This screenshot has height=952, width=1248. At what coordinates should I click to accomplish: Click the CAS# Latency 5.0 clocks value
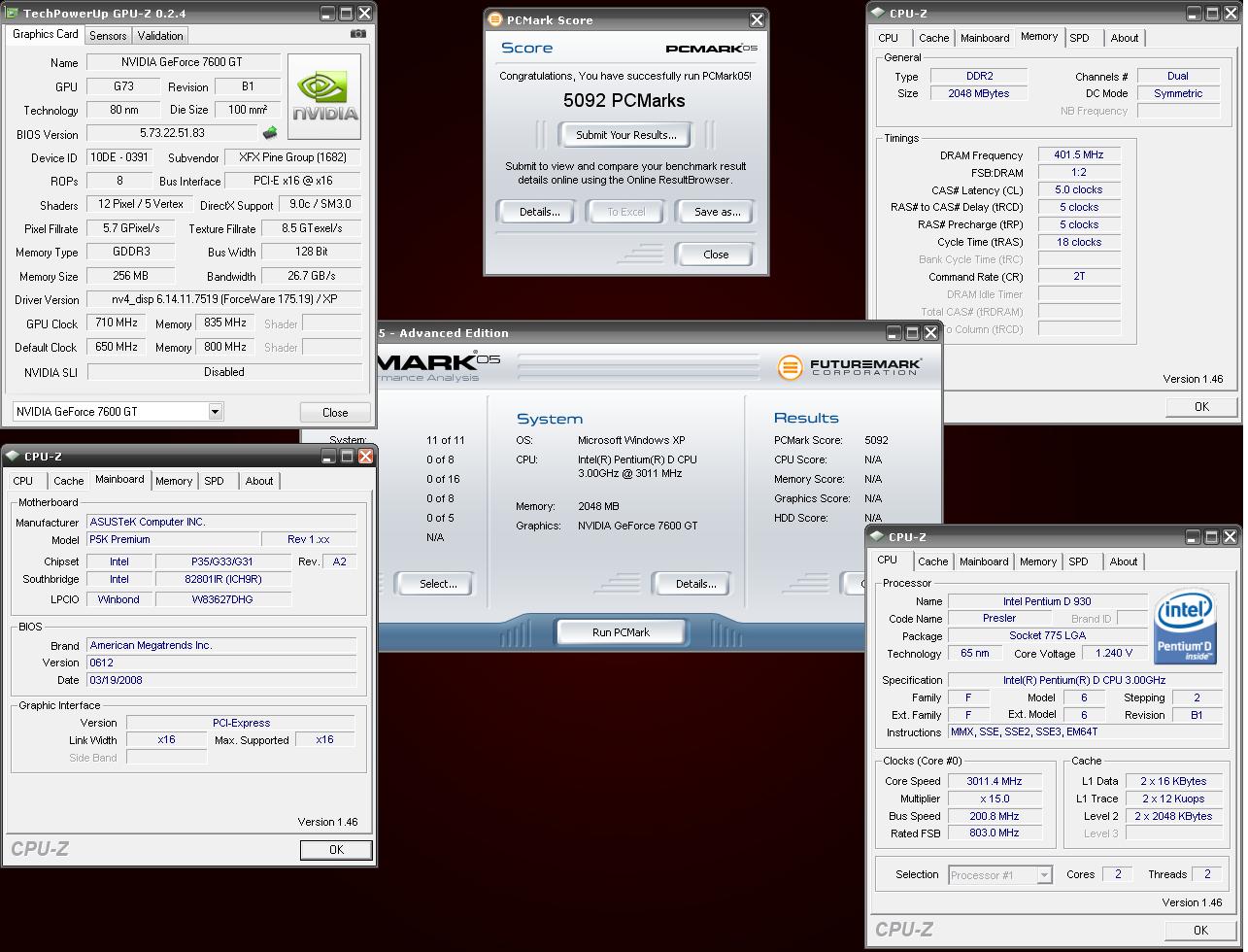point(1079,190)
